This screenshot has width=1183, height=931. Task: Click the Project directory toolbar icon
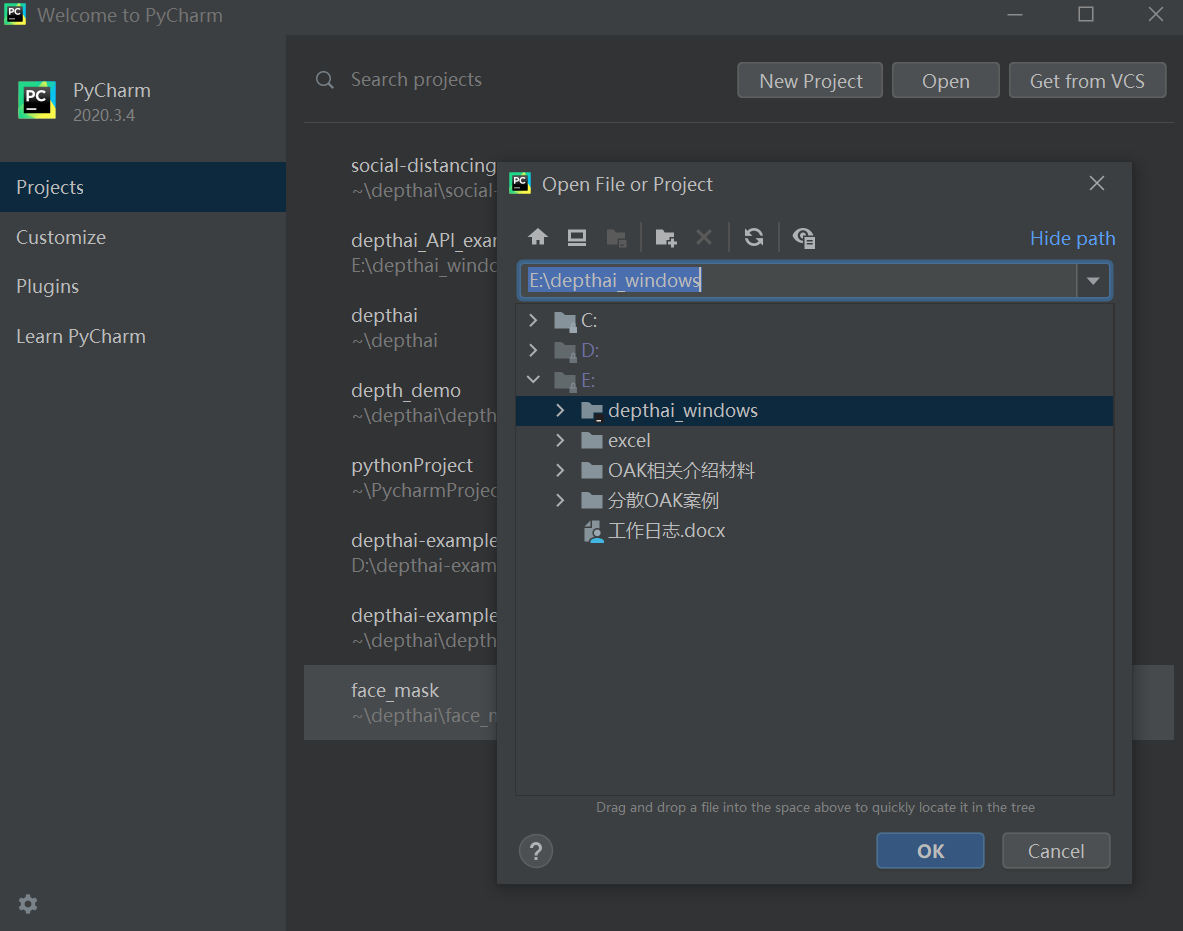pyautogui.click(x=616, y=238)
